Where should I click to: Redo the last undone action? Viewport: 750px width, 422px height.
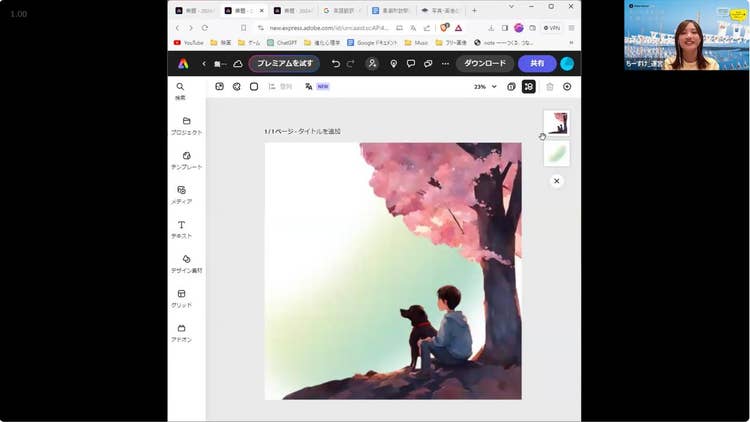pos(351,64)
